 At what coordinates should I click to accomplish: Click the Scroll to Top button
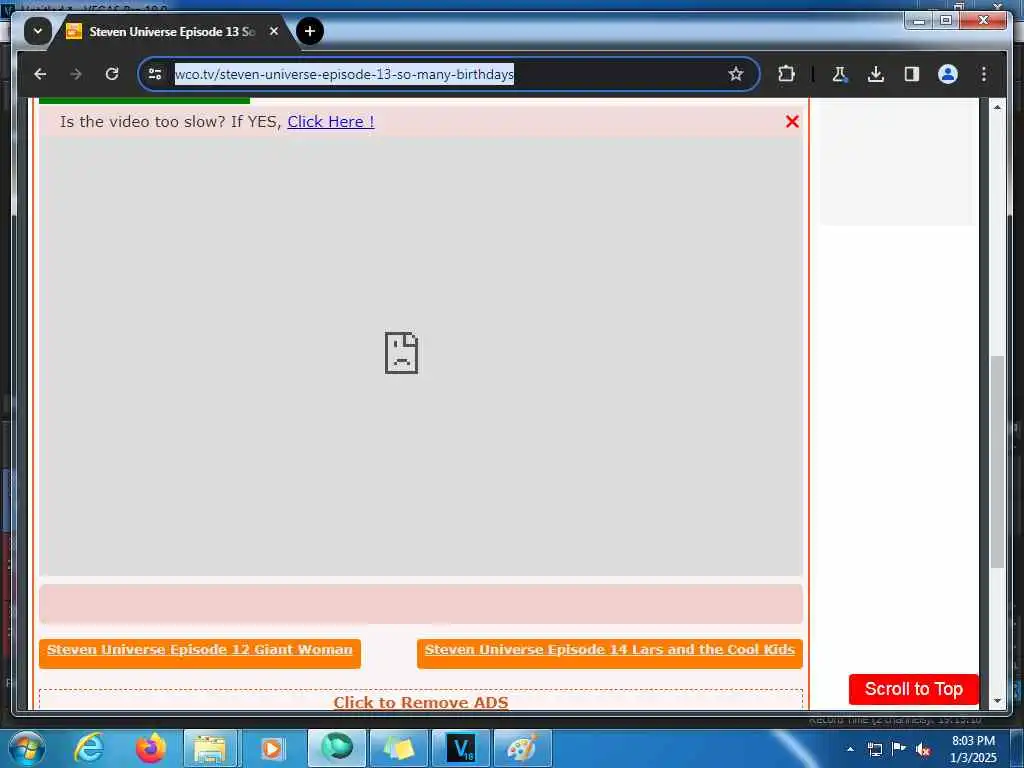913,689
